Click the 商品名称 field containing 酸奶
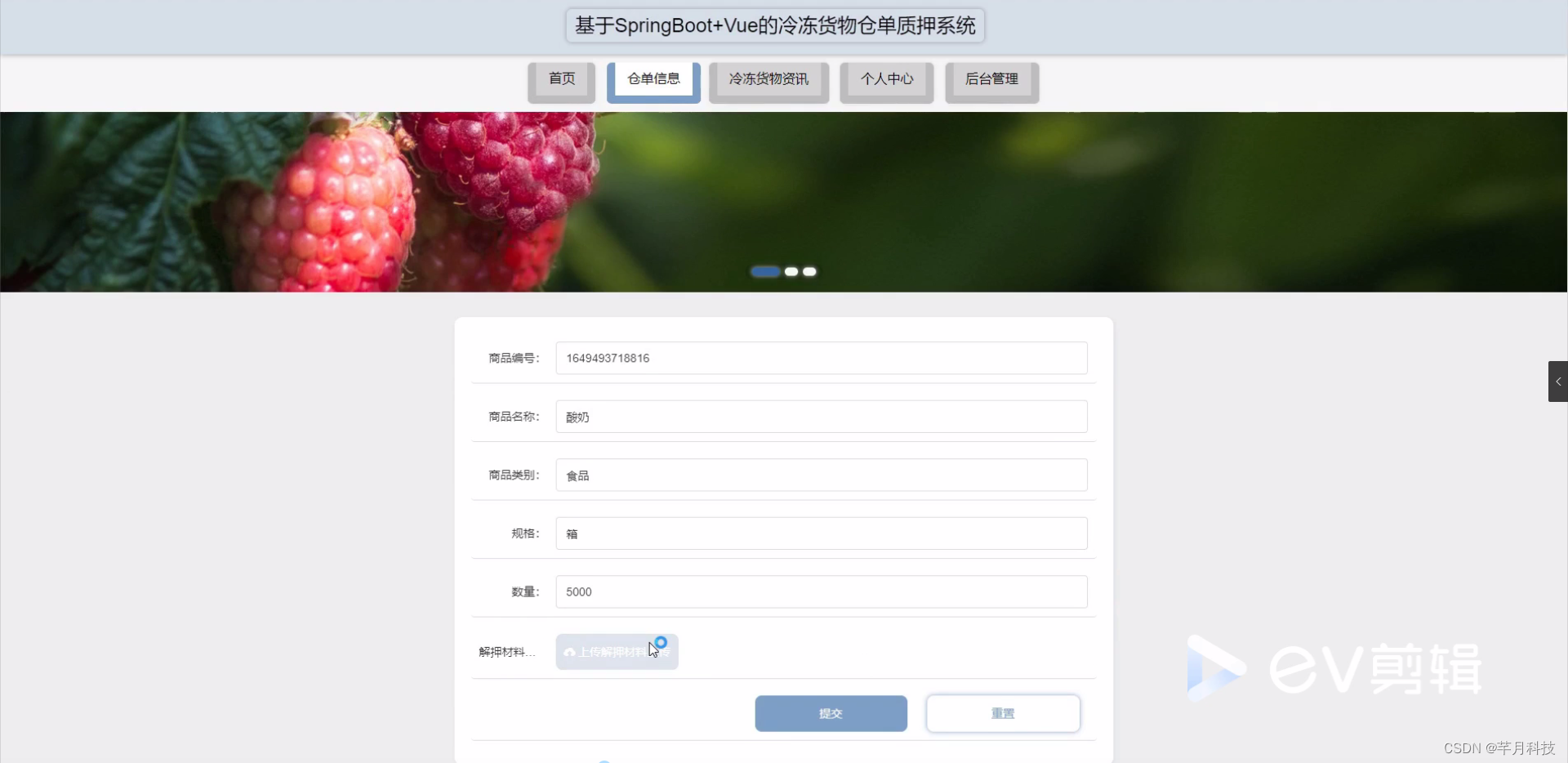Viewport: 1568px width, 763px height. click(x=821, y=417)
